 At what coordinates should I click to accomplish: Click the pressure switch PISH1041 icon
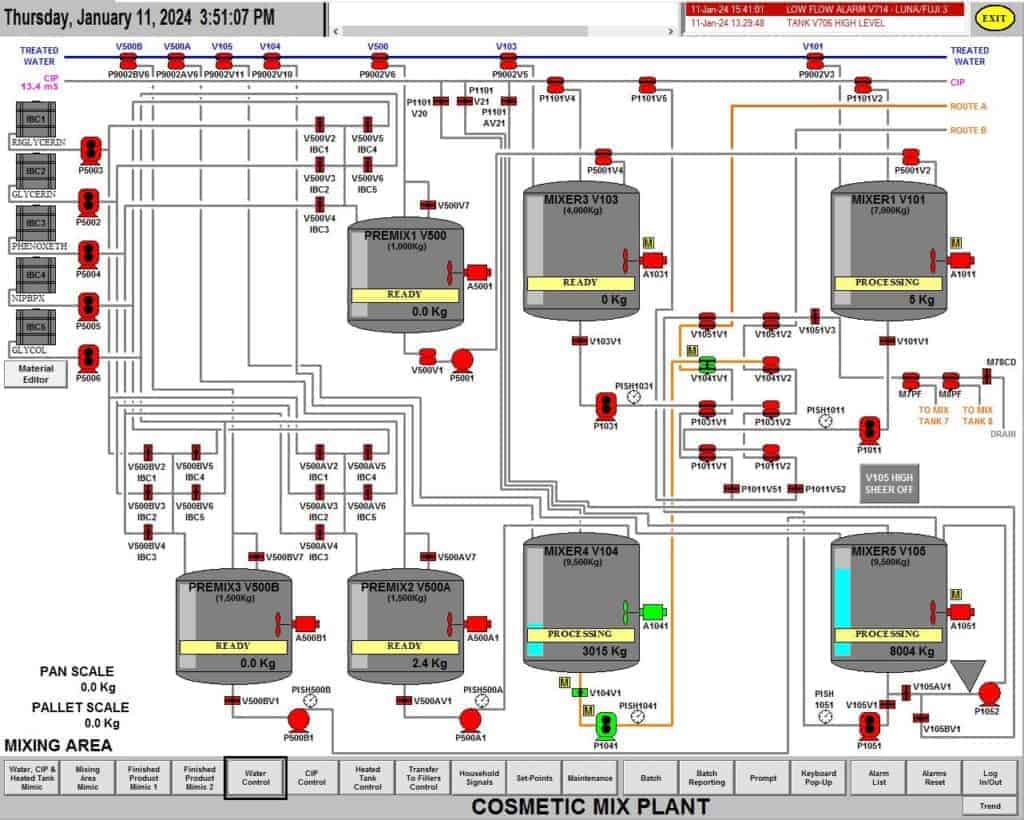pyautogui.click(x=638, y=717)
